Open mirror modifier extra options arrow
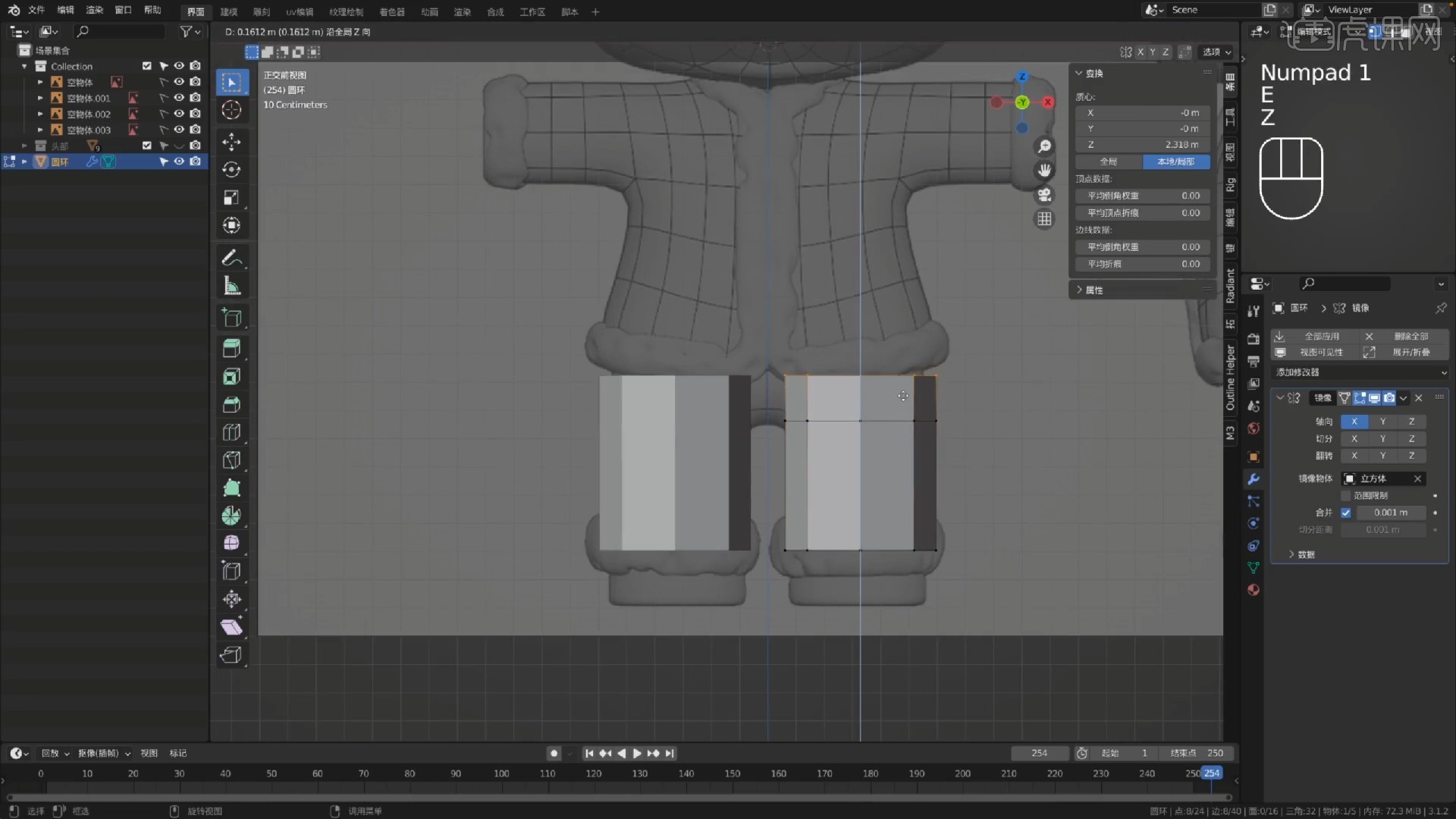Image resolution: width=1456 pixels, height=819 pixels. click(x=1404, y=398)
